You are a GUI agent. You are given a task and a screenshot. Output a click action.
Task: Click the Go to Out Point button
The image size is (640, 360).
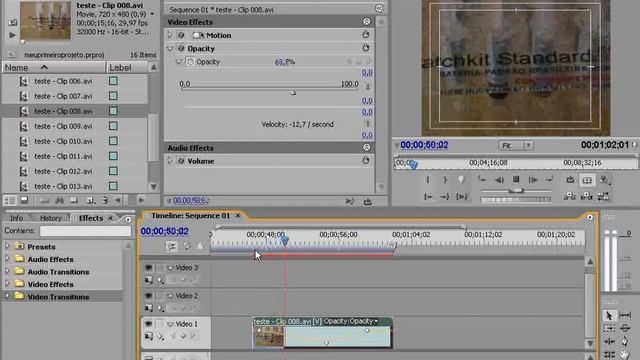444,197
